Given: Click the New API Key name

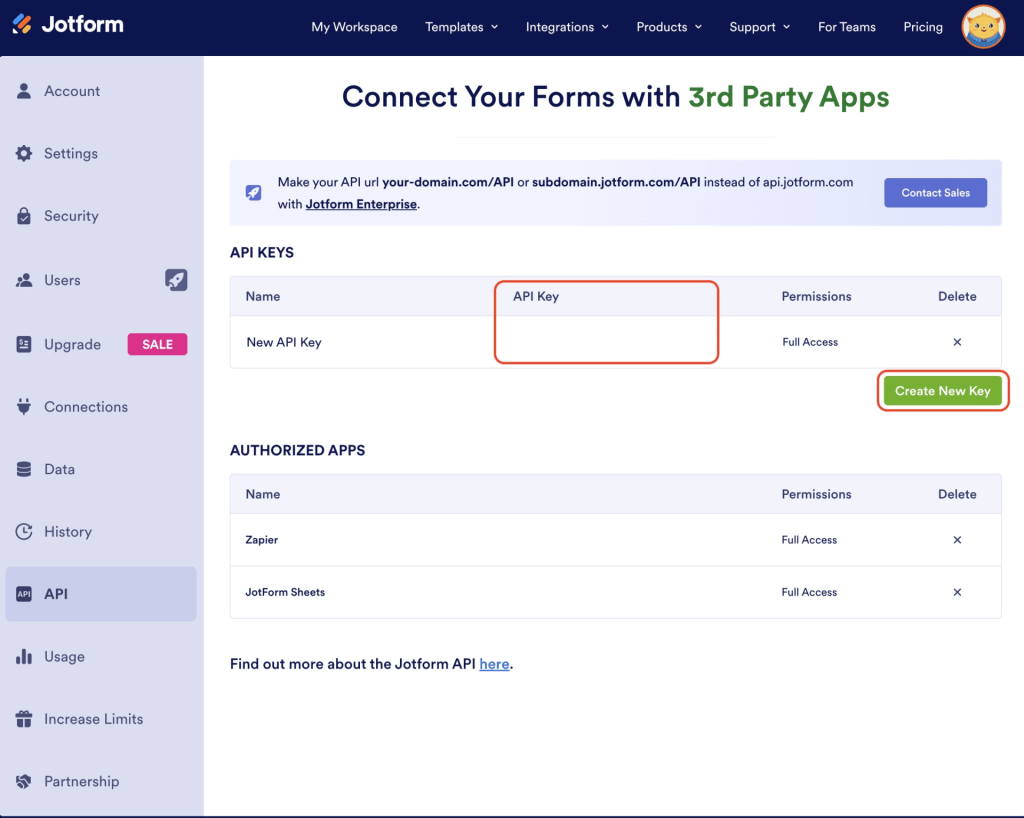Looking at the screenshot, I should 284,342.
